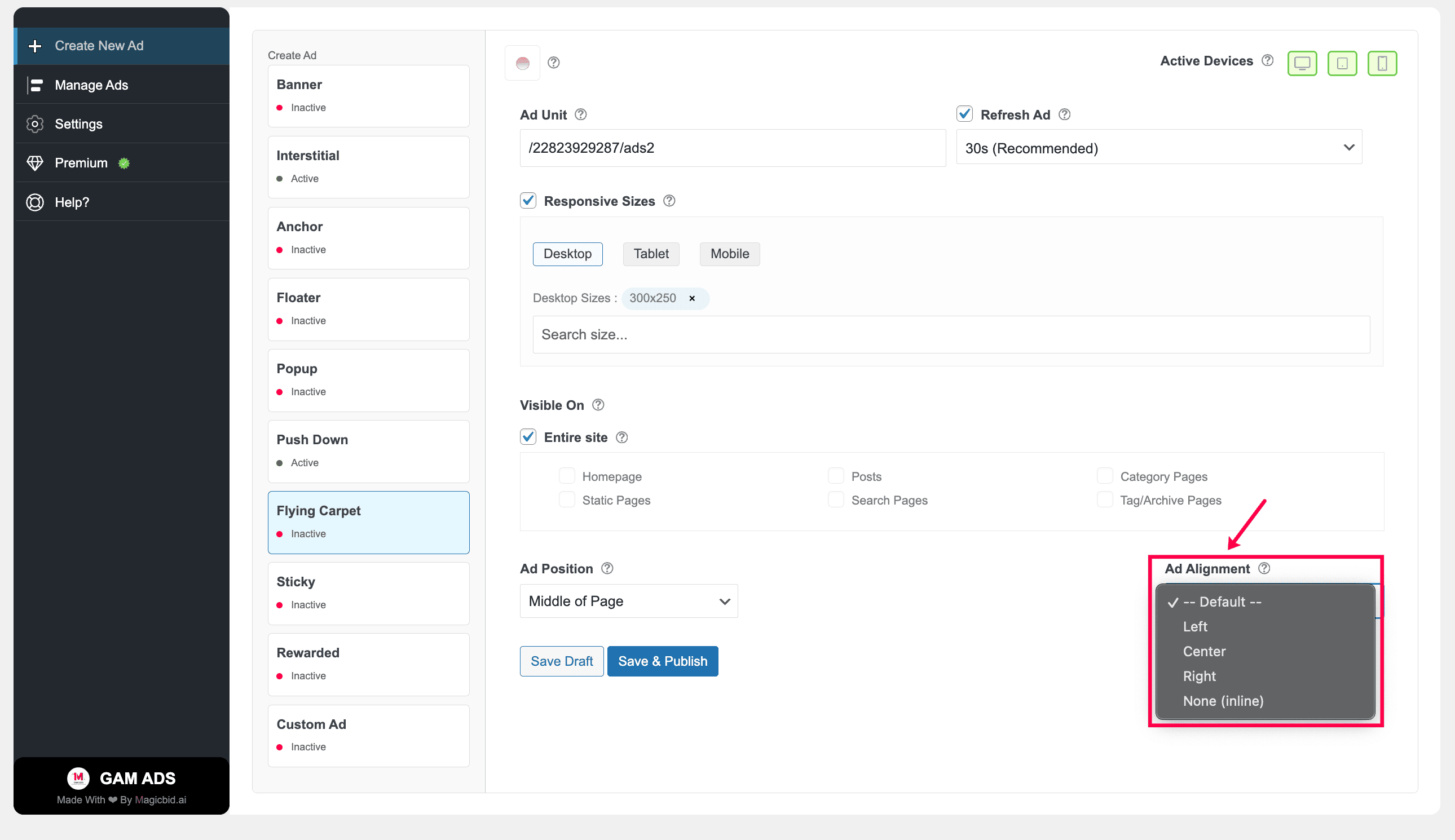This screenshot has width=1455, height=840.
Task: Switch to the Tablet sizes tab
Action: (x=651, y=254)
